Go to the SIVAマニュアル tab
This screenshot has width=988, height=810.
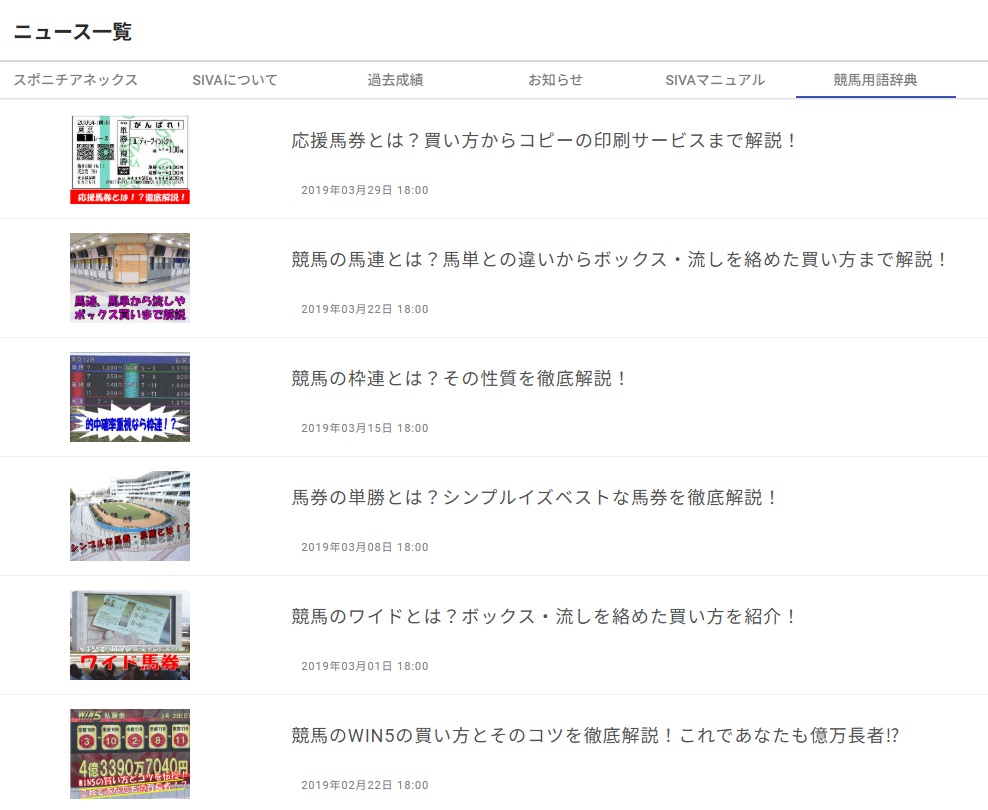click(x=715, y=80)
